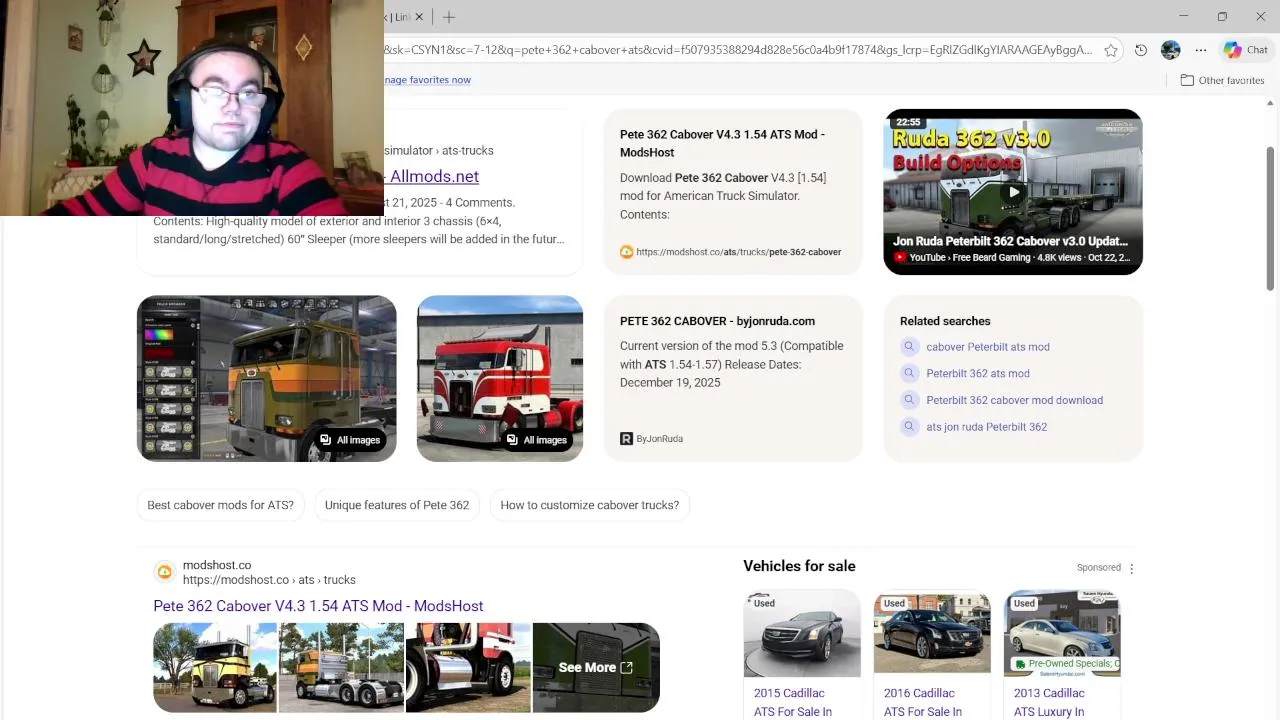The width and height of the screenshot is (1280, 720).
Task: Open the orange truck on road thumbnail
Action: click(x=342, y=668)
